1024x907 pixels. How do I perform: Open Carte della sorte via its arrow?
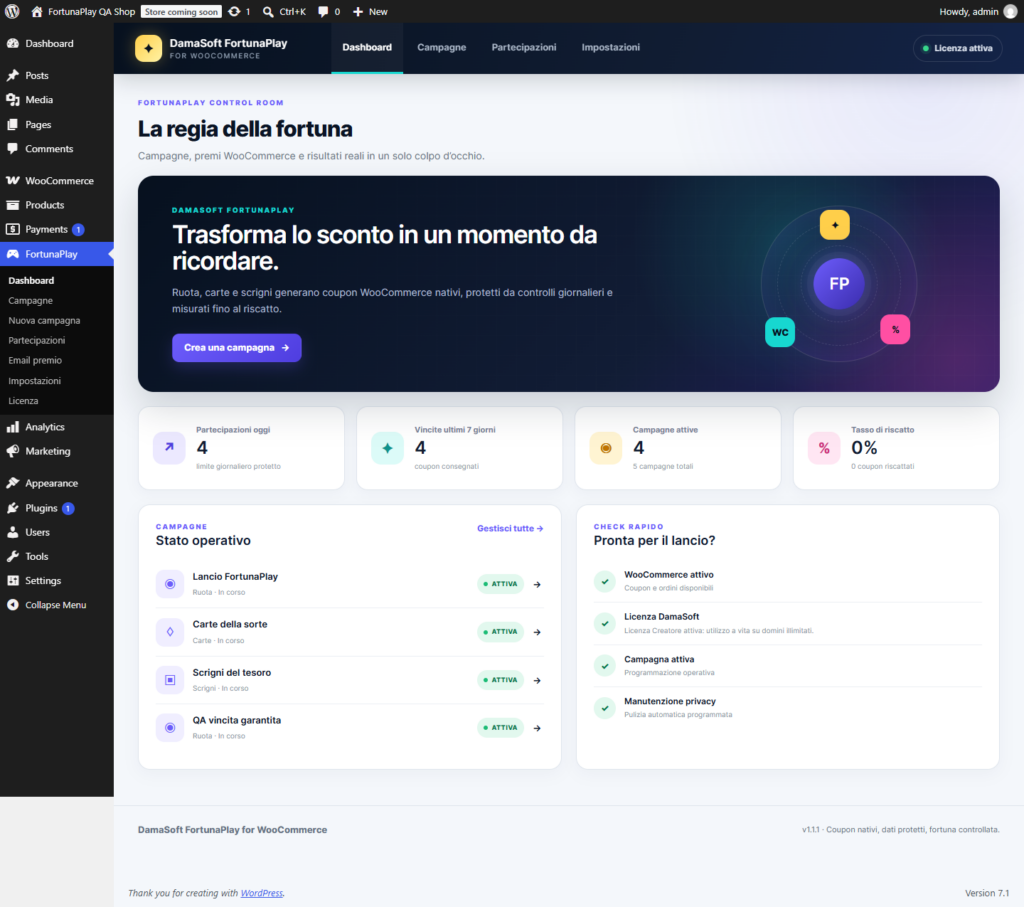click(537, 632)
